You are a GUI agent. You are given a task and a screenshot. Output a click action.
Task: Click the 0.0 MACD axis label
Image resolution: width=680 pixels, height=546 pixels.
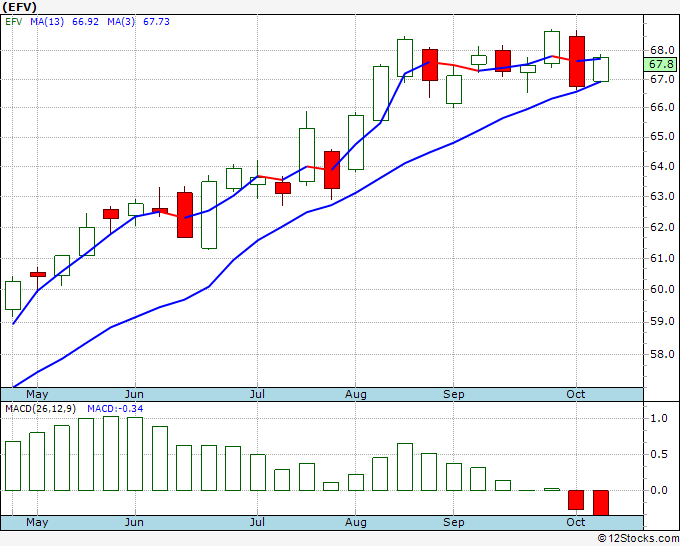(x=659, y=490)
